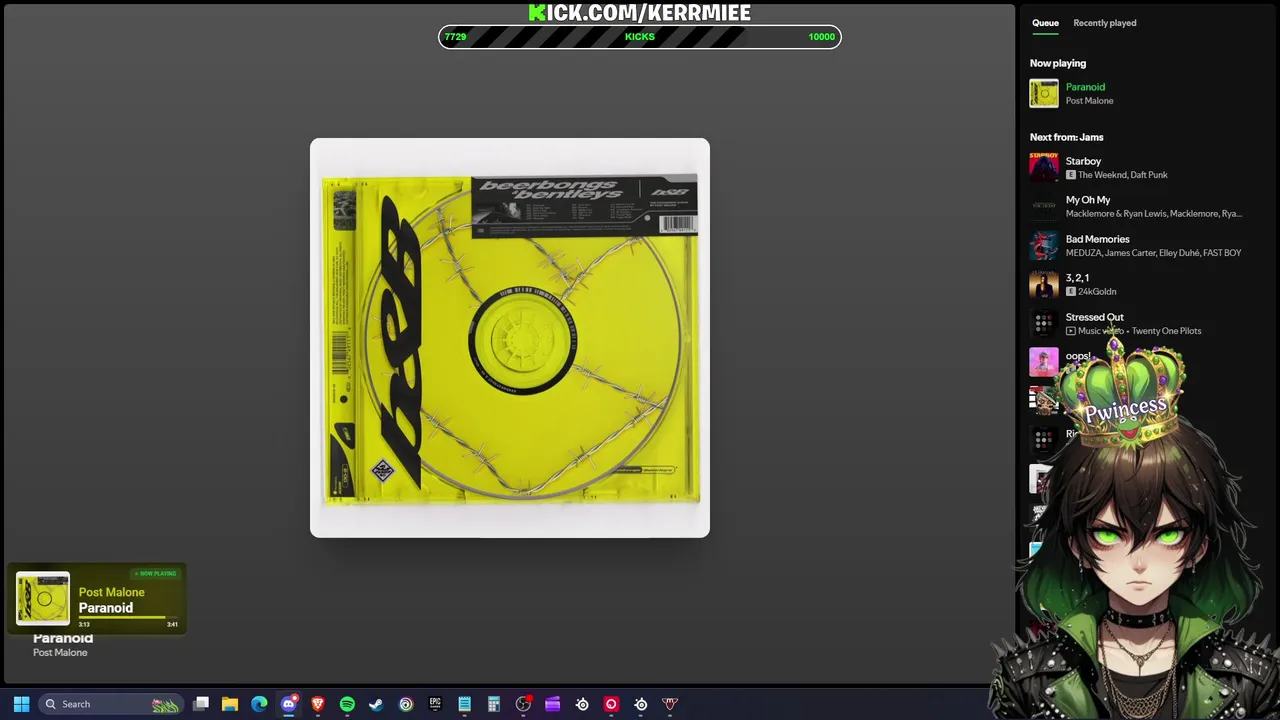1280x720 pixels.
Task: Open Brave browser from the taskbar
Action: (x=318, y=704)
